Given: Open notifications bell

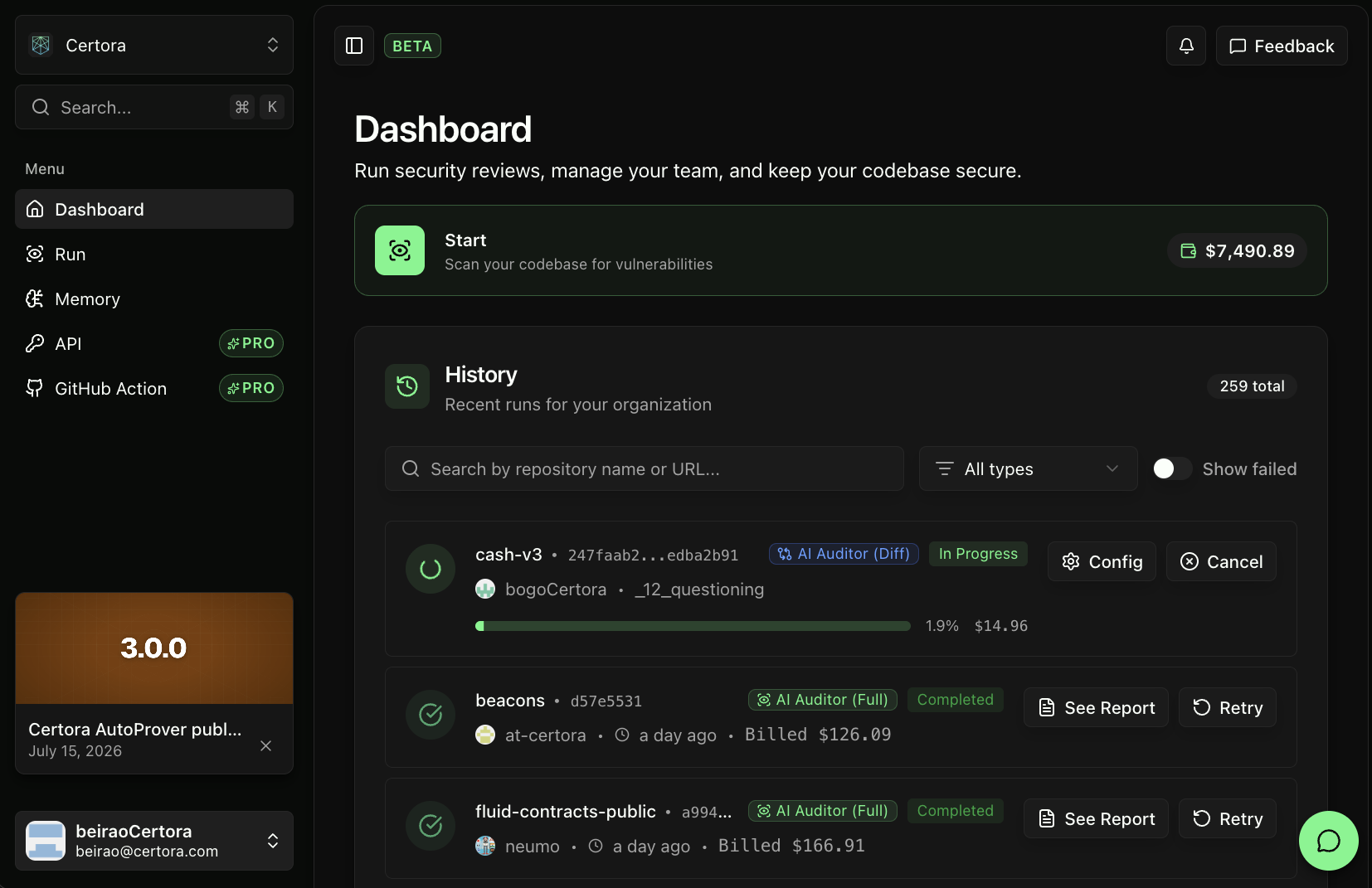Looking at the screenshot, I should [1186, 46].
